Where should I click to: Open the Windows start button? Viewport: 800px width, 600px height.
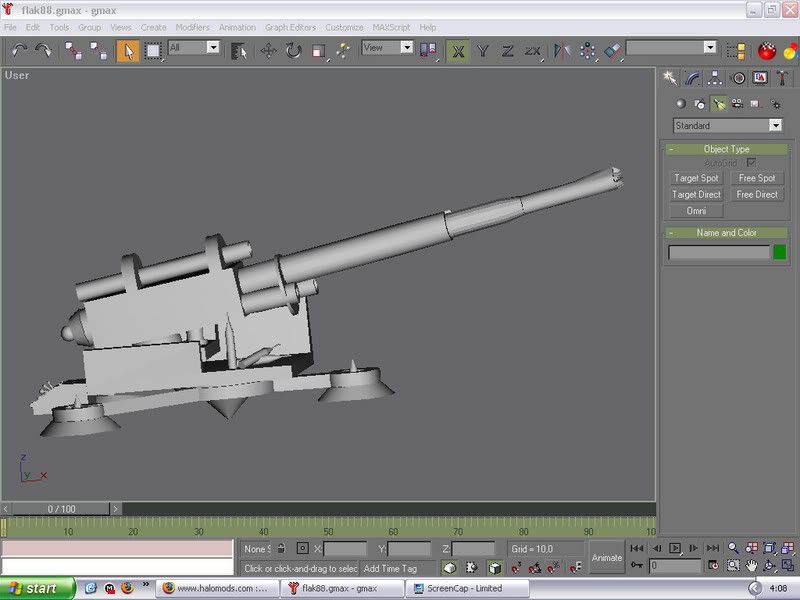tap(37, 589)
